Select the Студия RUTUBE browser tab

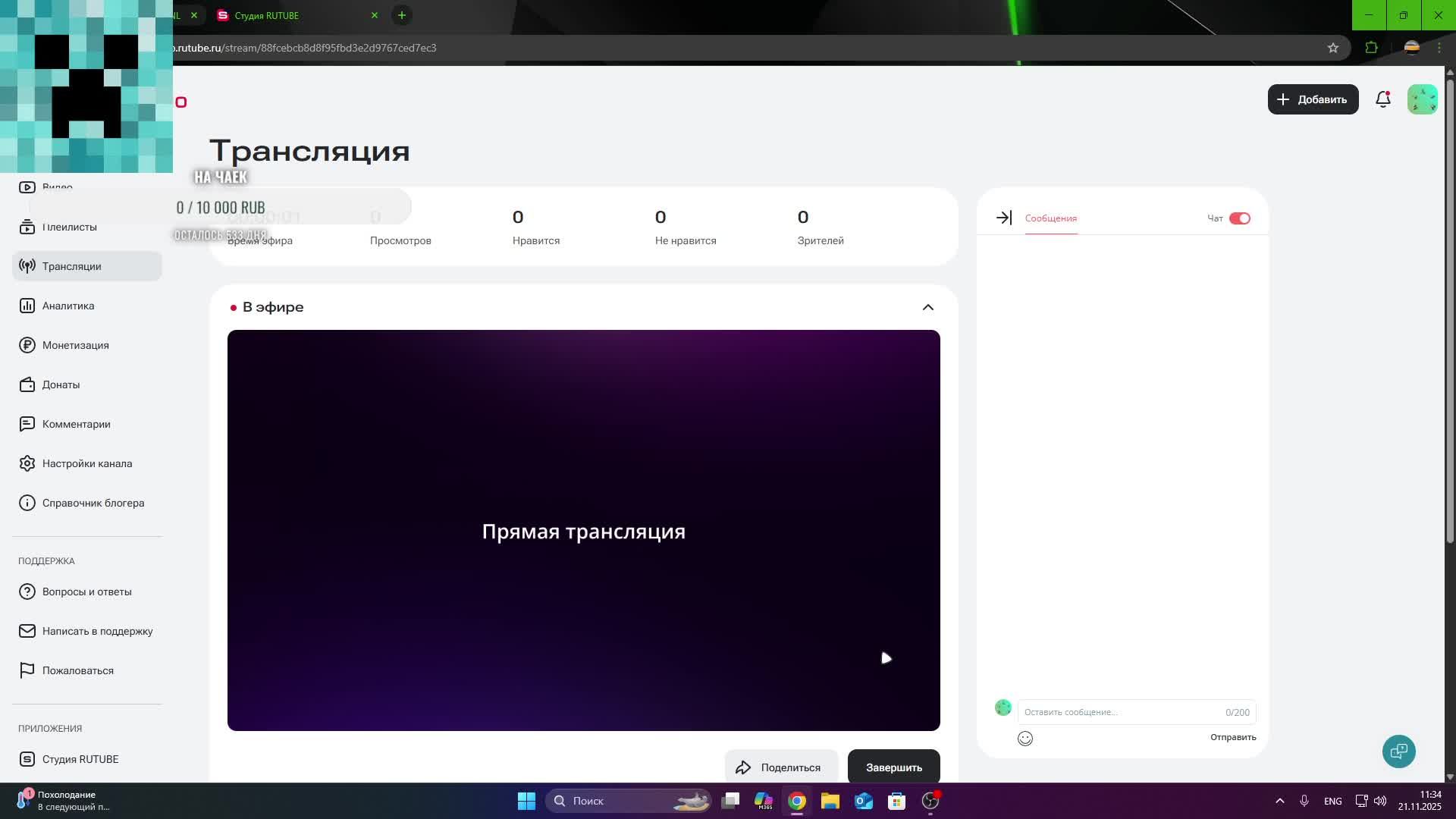(x=267, y=15)
